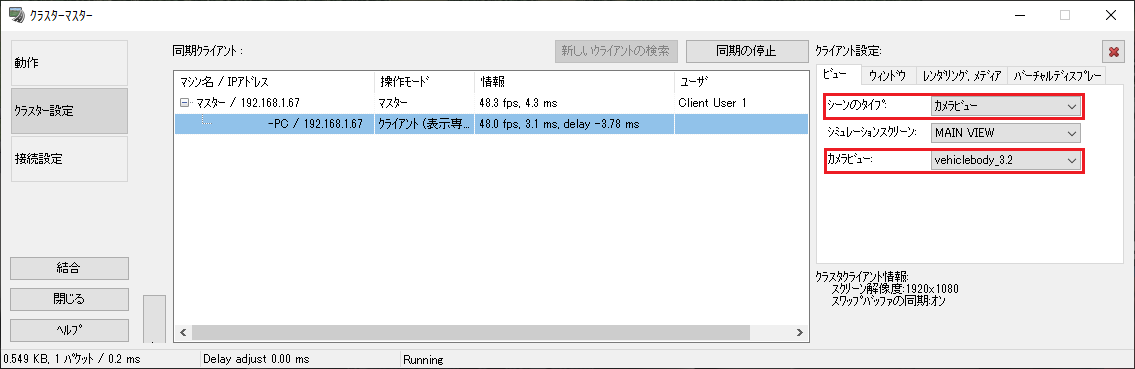
Task: Switch to the ウィンドウ tab
Action: tap(888, 75)
